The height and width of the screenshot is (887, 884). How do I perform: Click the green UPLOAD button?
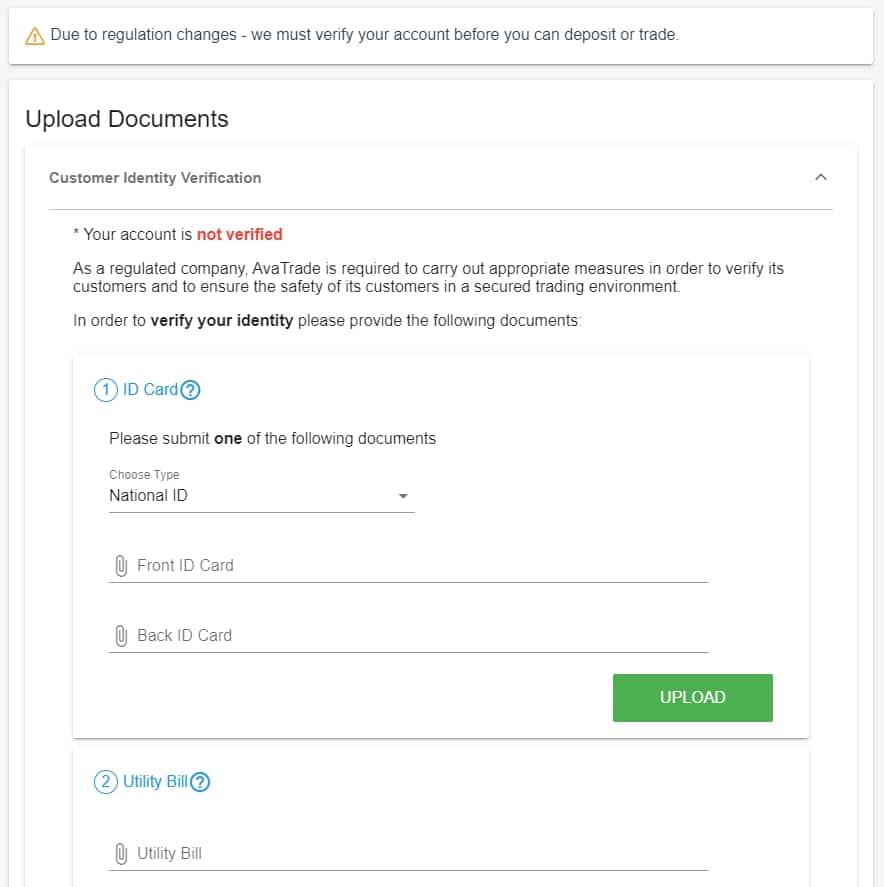pyautogui.click(x=693, y=697)
